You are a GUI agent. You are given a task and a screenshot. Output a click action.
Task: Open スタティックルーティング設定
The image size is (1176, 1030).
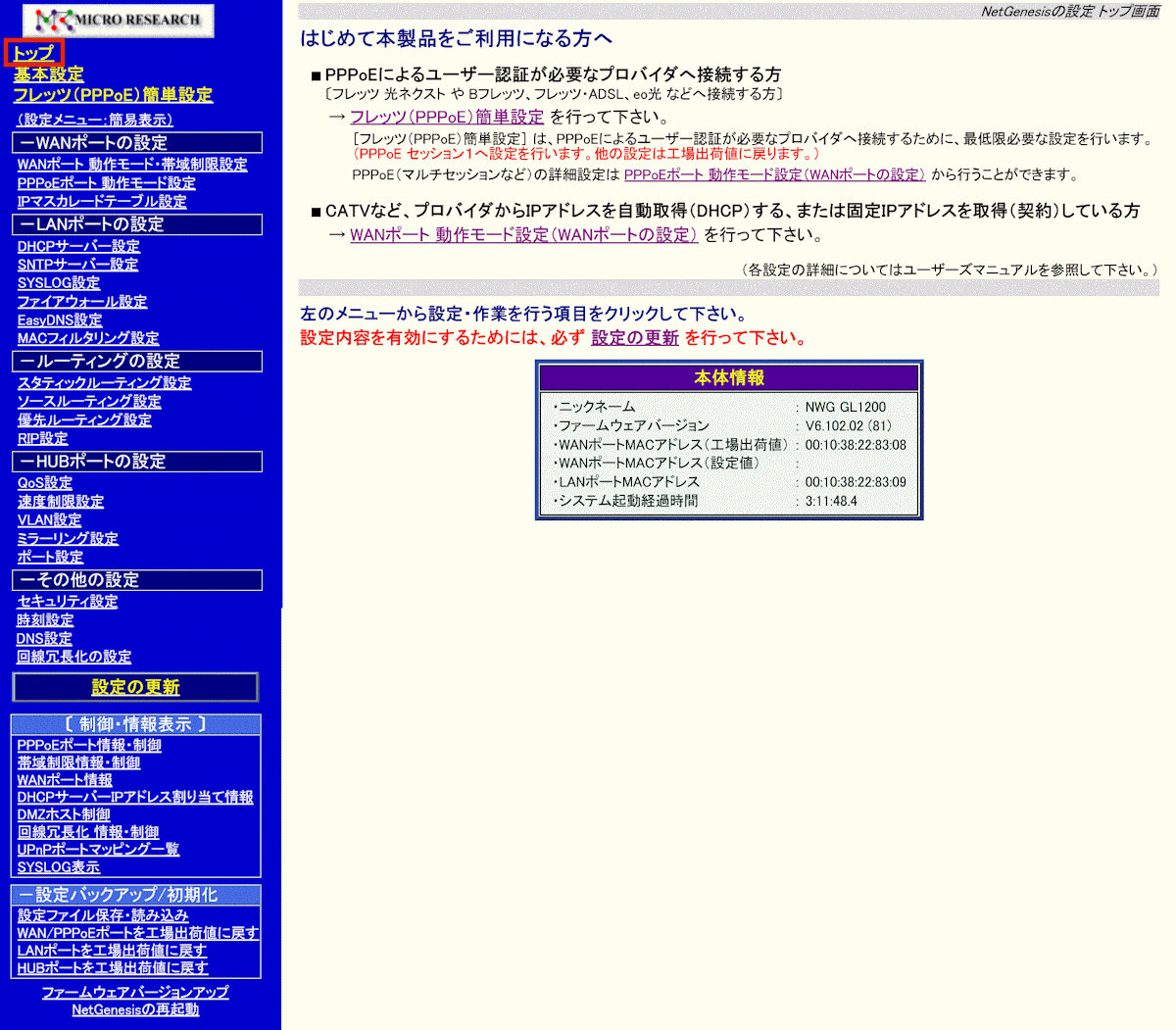click(x=104, y=383)
